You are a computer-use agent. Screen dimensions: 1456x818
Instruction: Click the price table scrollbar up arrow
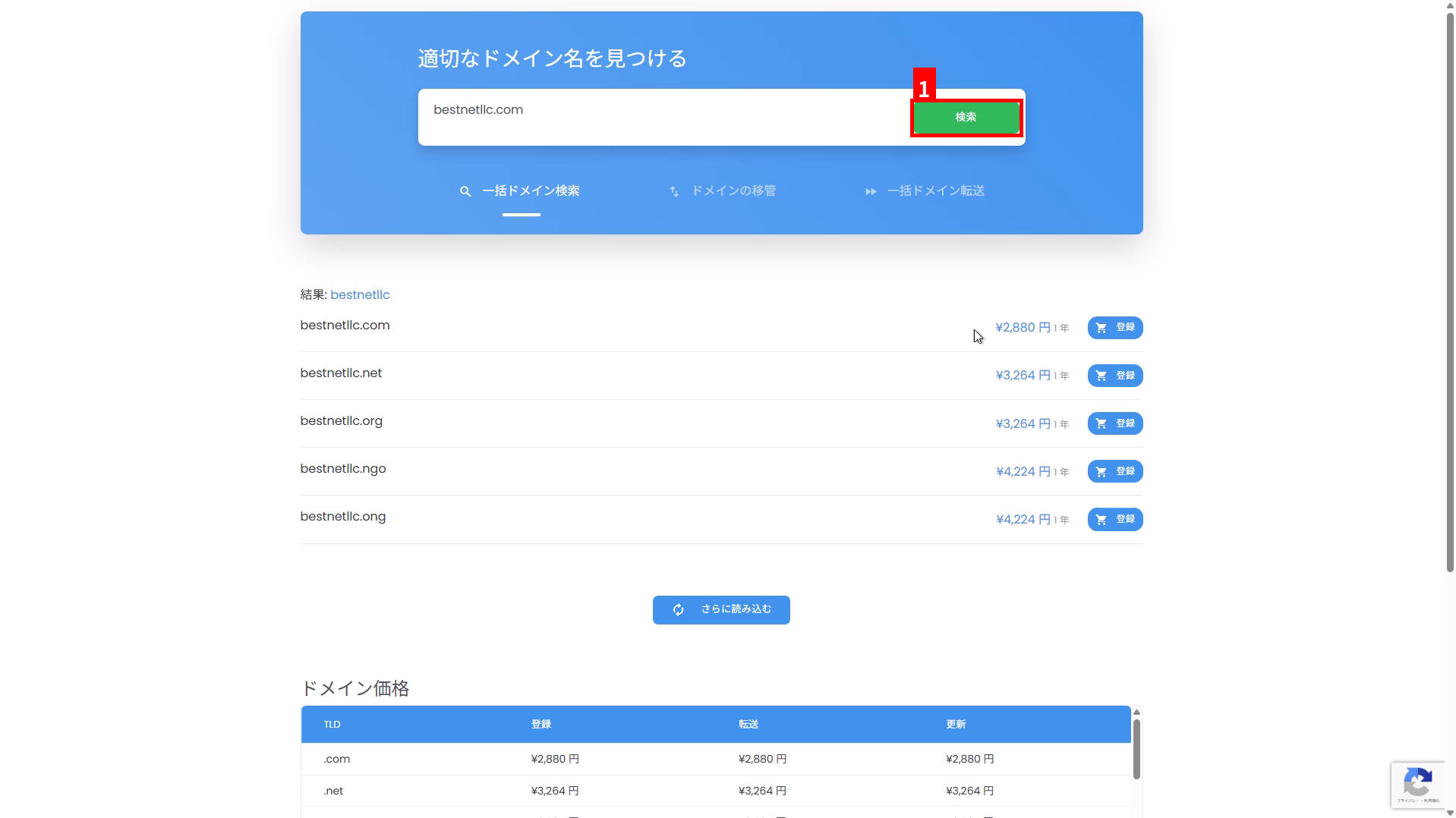coord(1136,713)
